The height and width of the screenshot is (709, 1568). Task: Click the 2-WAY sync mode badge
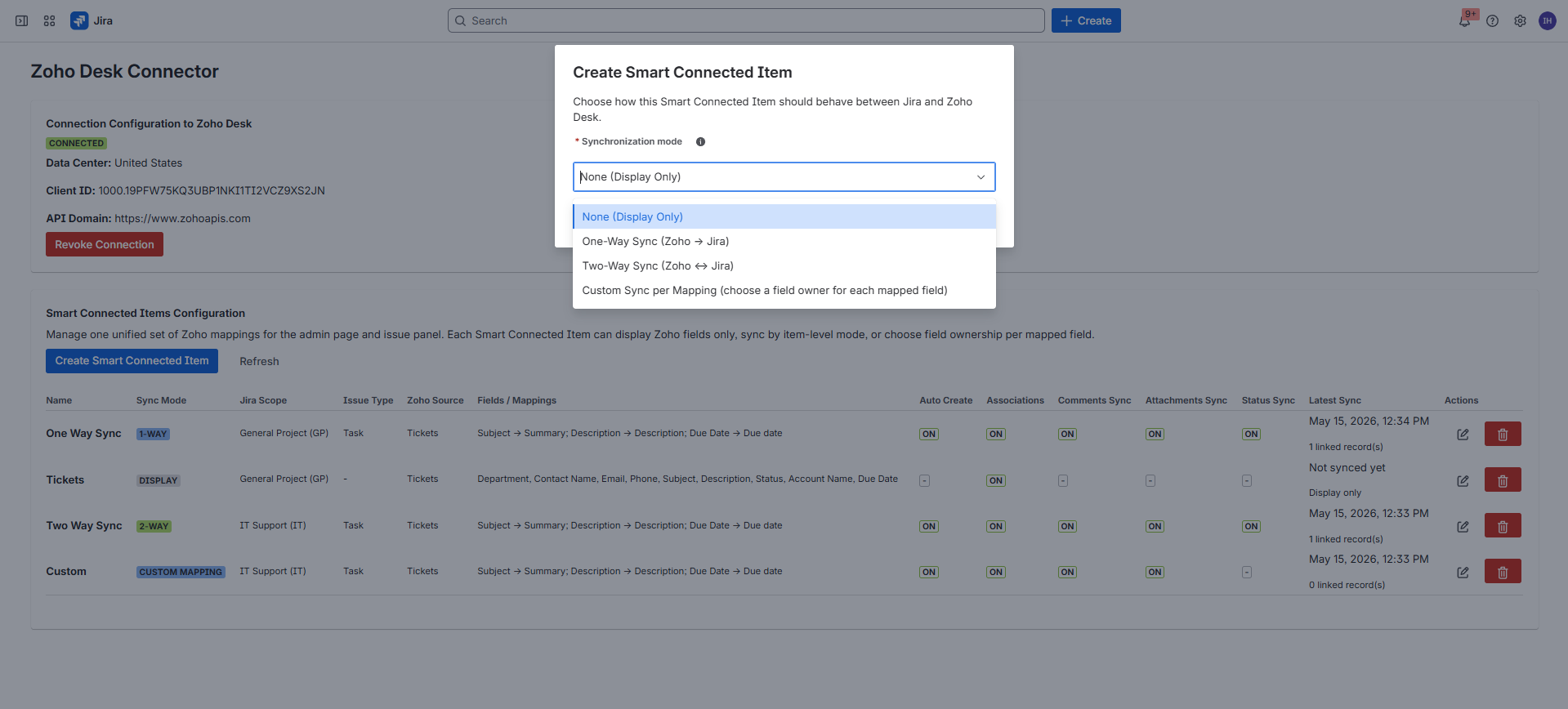click(154, 526)
